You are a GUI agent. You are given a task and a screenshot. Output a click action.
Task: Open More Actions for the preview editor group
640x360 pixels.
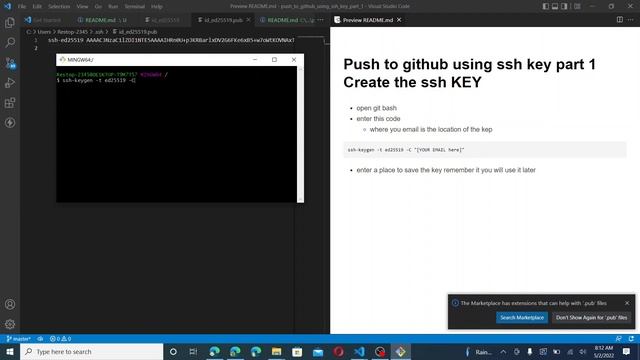click(631, 20)
